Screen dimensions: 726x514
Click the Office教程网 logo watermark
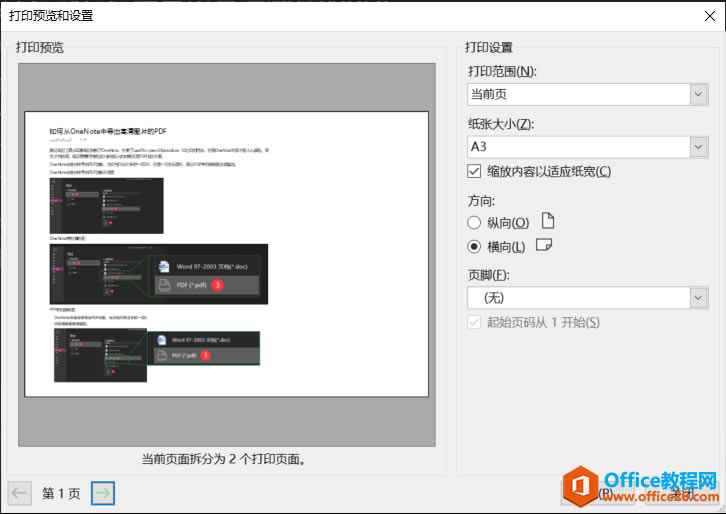(x=641, y=487)
